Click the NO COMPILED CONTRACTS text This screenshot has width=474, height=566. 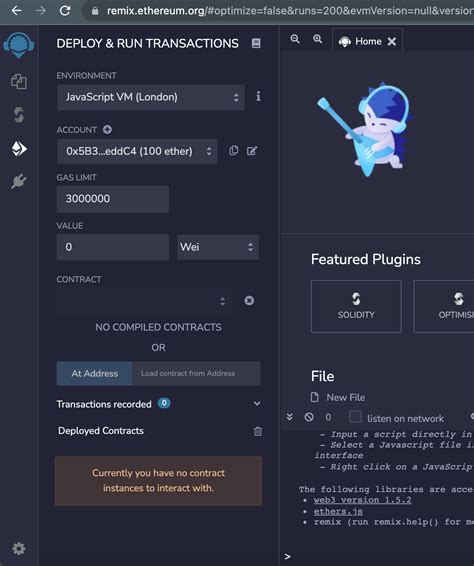pos(158,327)
